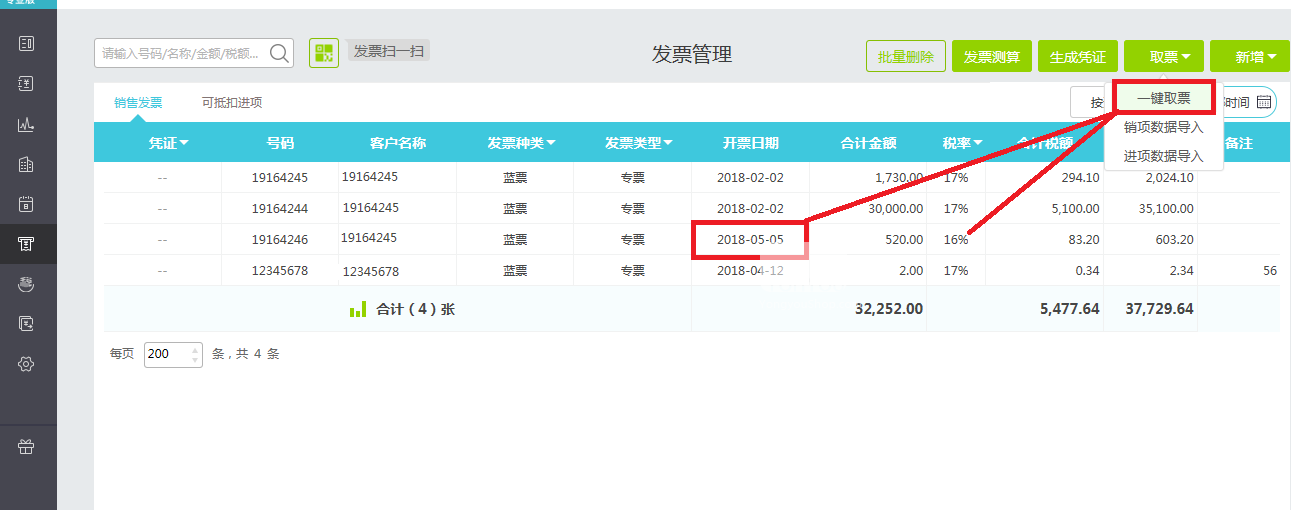
Task: Click invoice number 12345678 in the 号码 column
Action: click(280, 271)
